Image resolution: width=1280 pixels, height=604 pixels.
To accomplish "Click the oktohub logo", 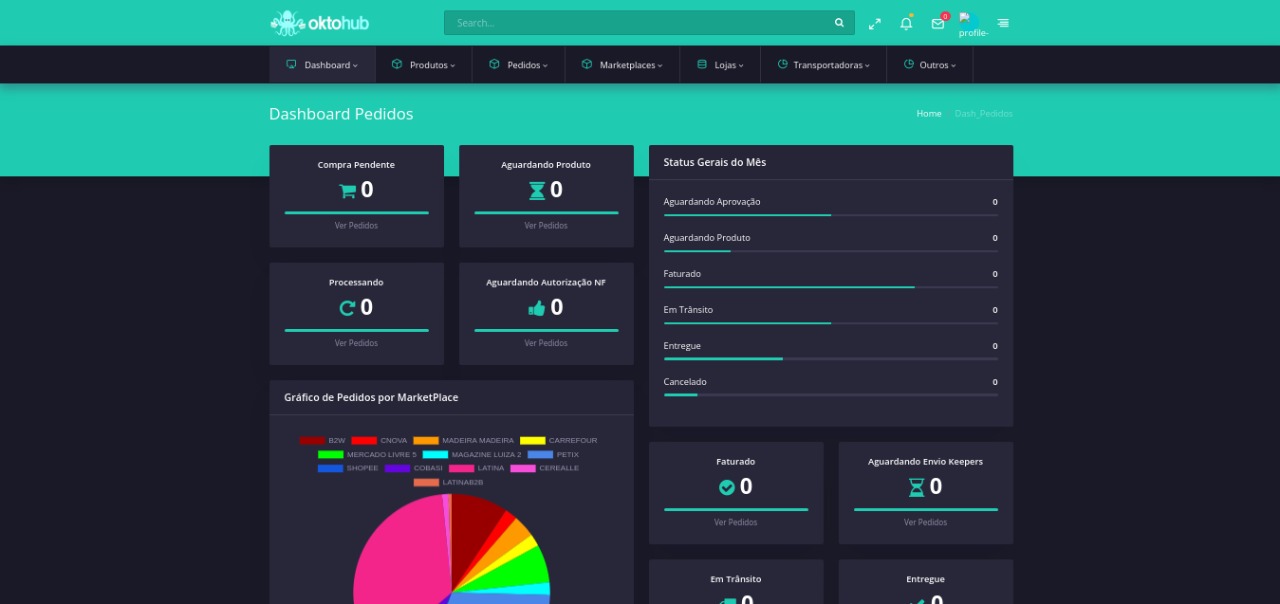I will (x=312, y=22).
